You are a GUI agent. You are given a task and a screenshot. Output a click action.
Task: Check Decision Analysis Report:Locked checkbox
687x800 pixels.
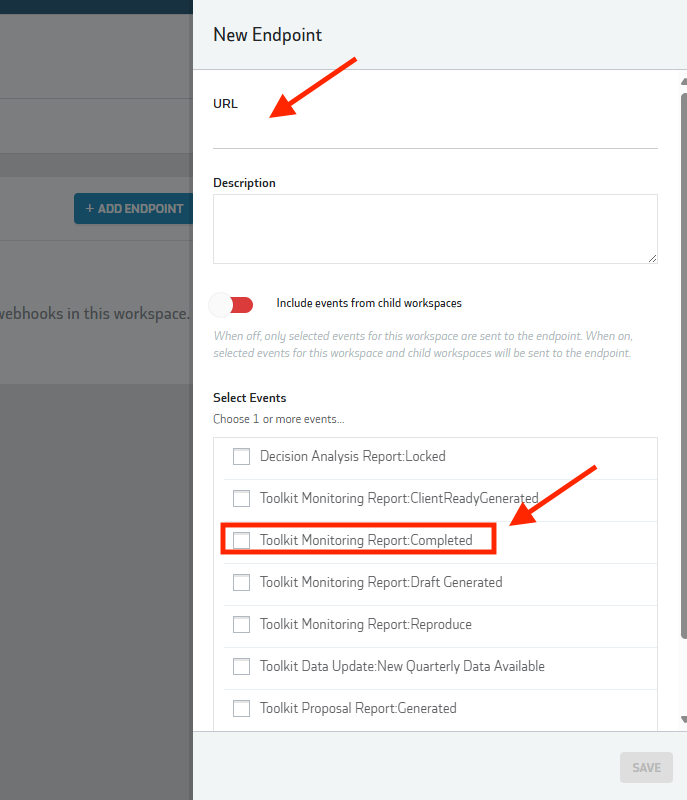tap(241, 457)
